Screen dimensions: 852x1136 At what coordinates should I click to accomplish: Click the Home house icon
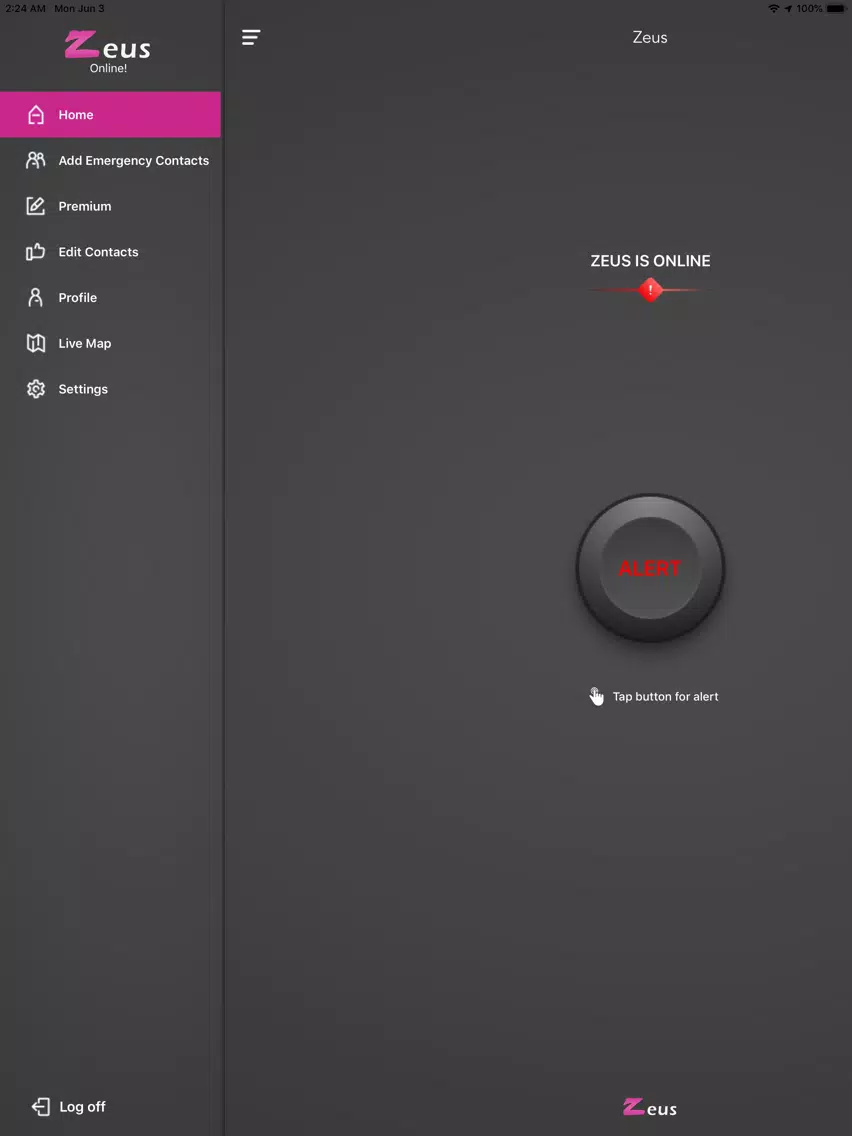point(36,114)
